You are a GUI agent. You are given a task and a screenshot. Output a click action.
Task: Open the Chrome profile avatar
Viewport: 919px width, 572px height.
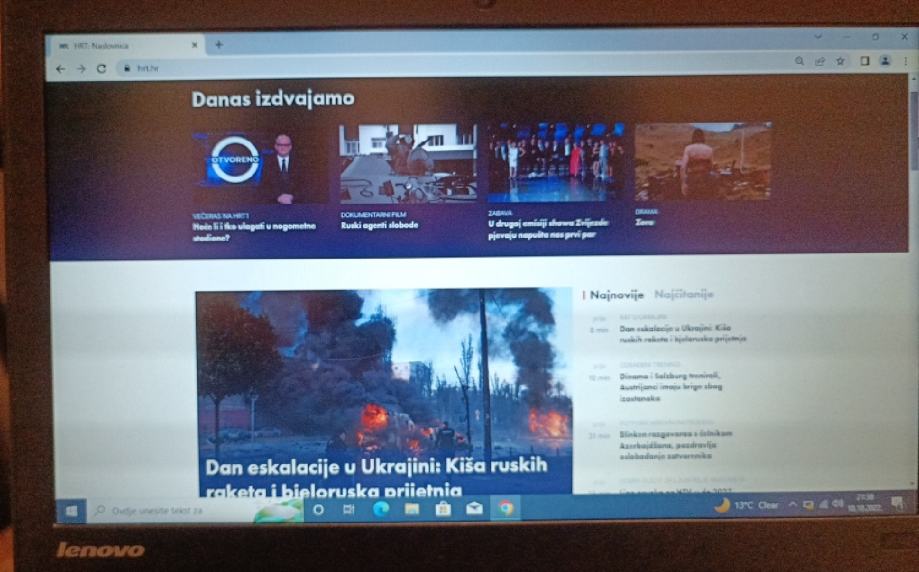(x=885, y=60)
